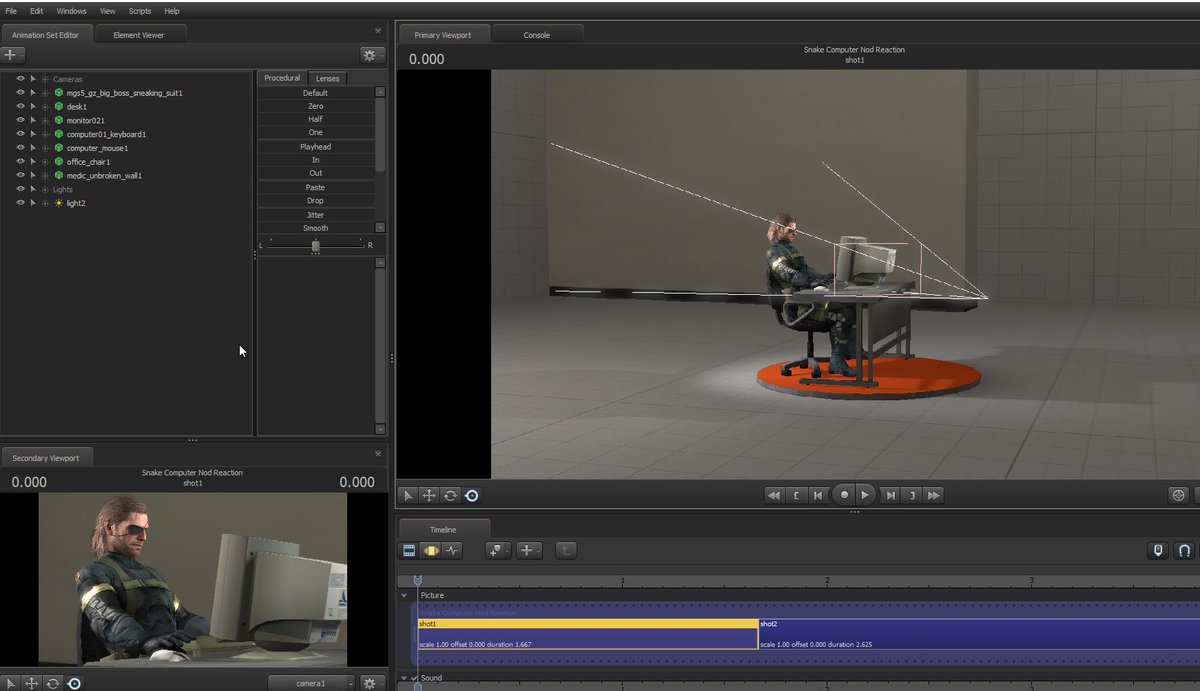This screenshot has height=691, width=1200.
Task: Apply the Zero preset
Action: point(315,106)
